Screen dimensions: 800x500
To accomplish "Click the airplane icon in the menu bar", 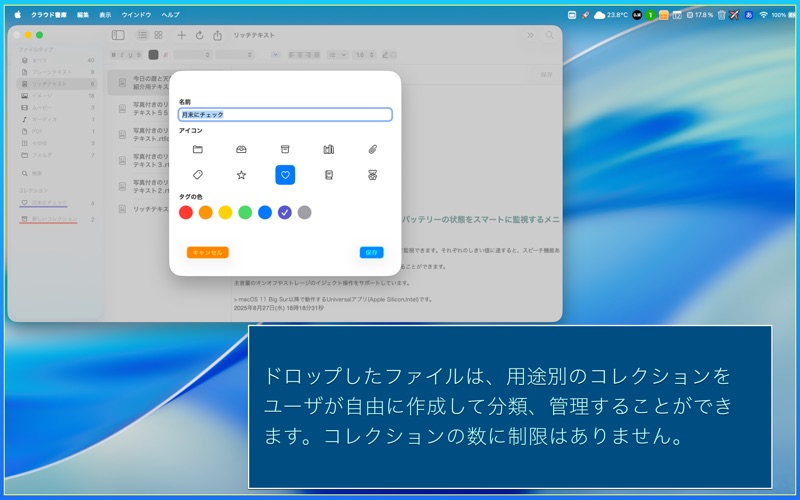I will 734,15.
